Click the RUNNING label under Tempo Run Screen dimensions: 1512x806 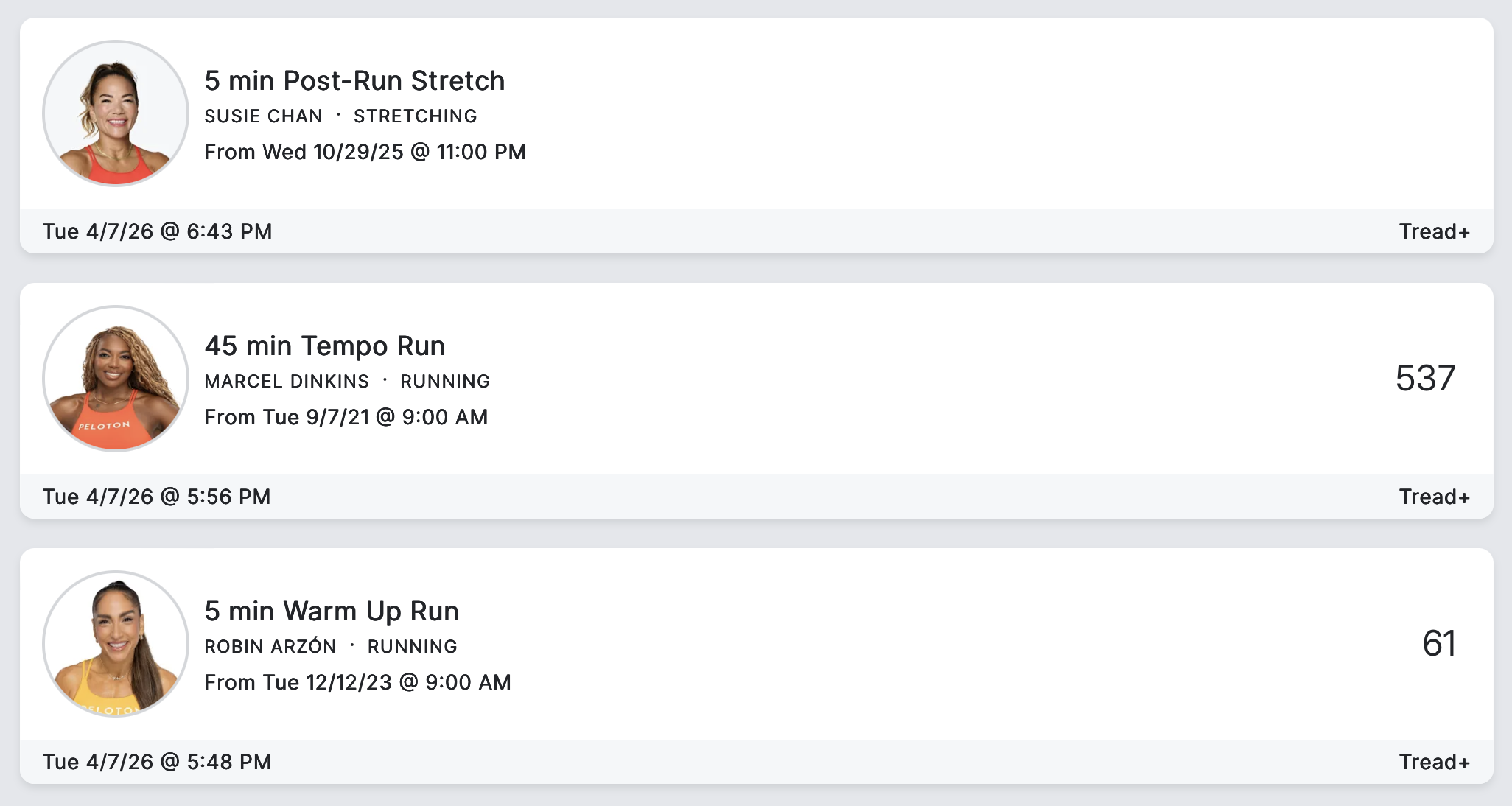(445, 382)
